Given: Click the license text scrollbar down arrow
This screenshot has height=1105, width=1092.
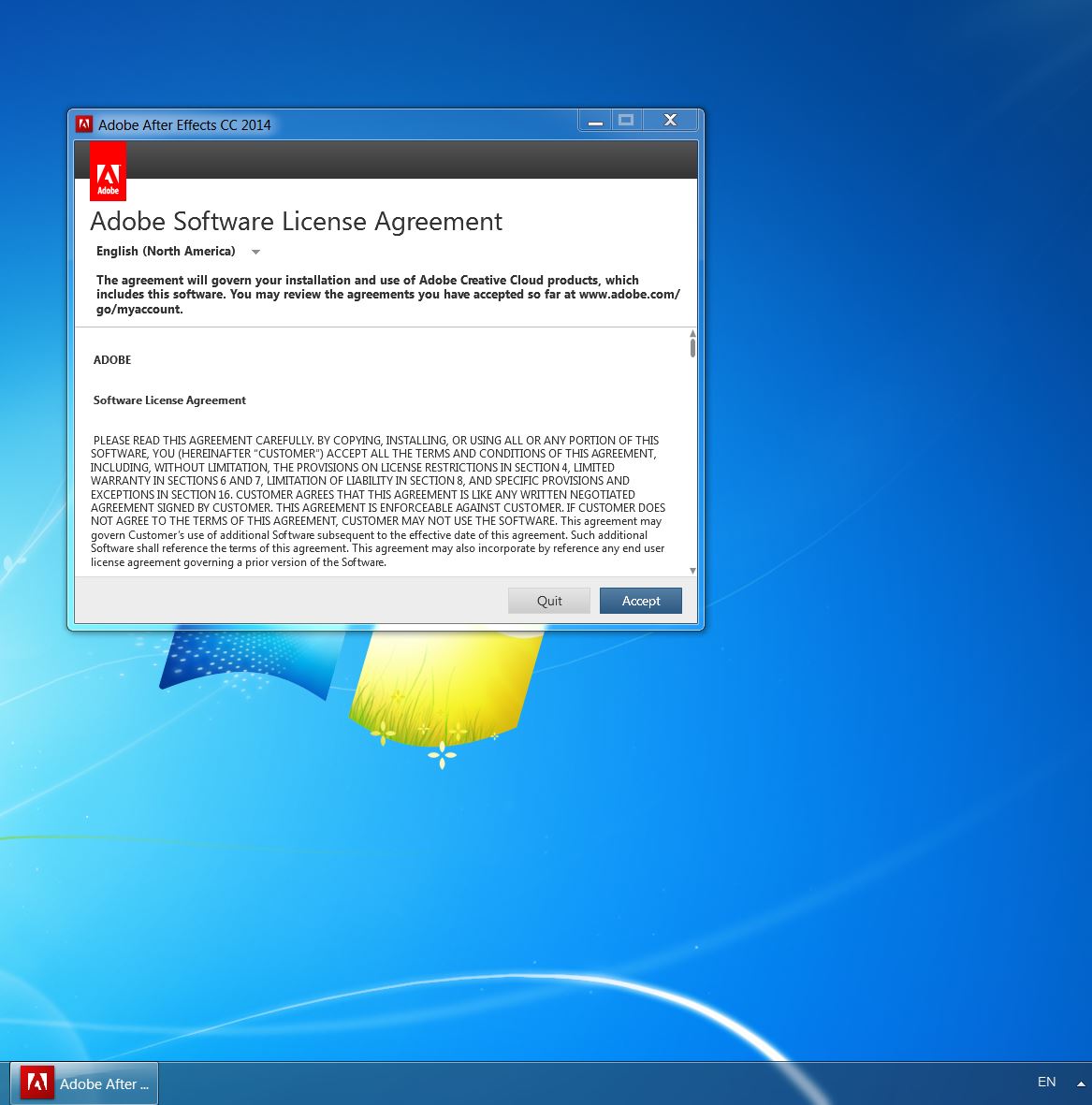Looking at the screenshot, I should tap(692, 571).
